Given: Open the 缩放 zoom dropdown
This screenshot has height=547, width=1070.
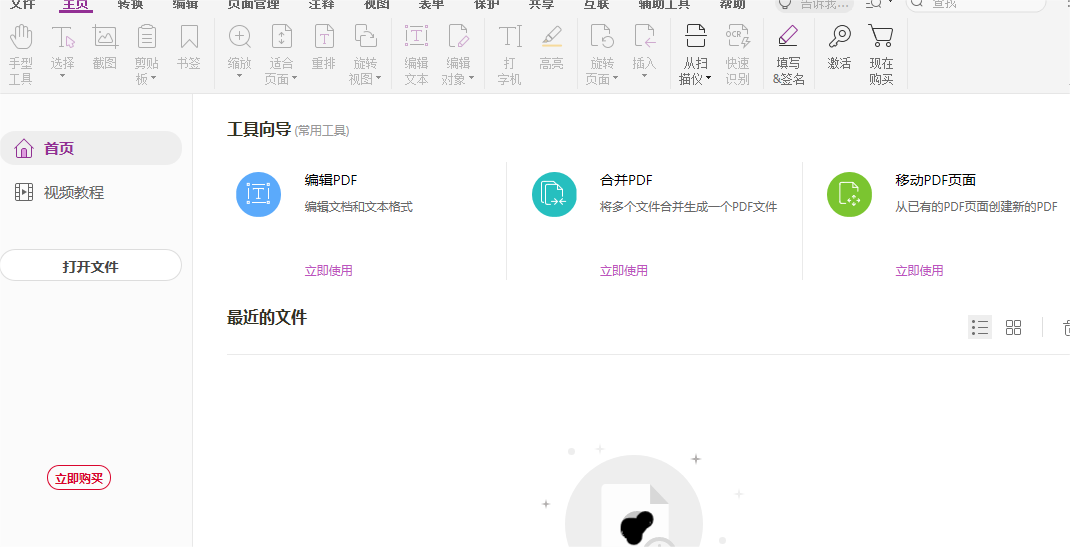Looking at the screenshot, I should [x=240, y=77].
